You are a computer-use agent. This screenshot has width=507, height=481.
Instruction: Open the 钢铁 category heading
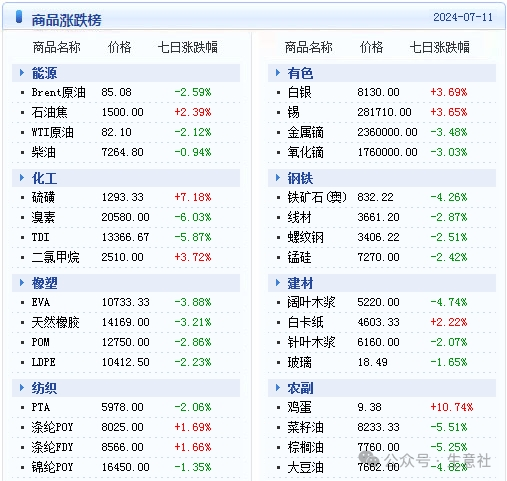300,178
